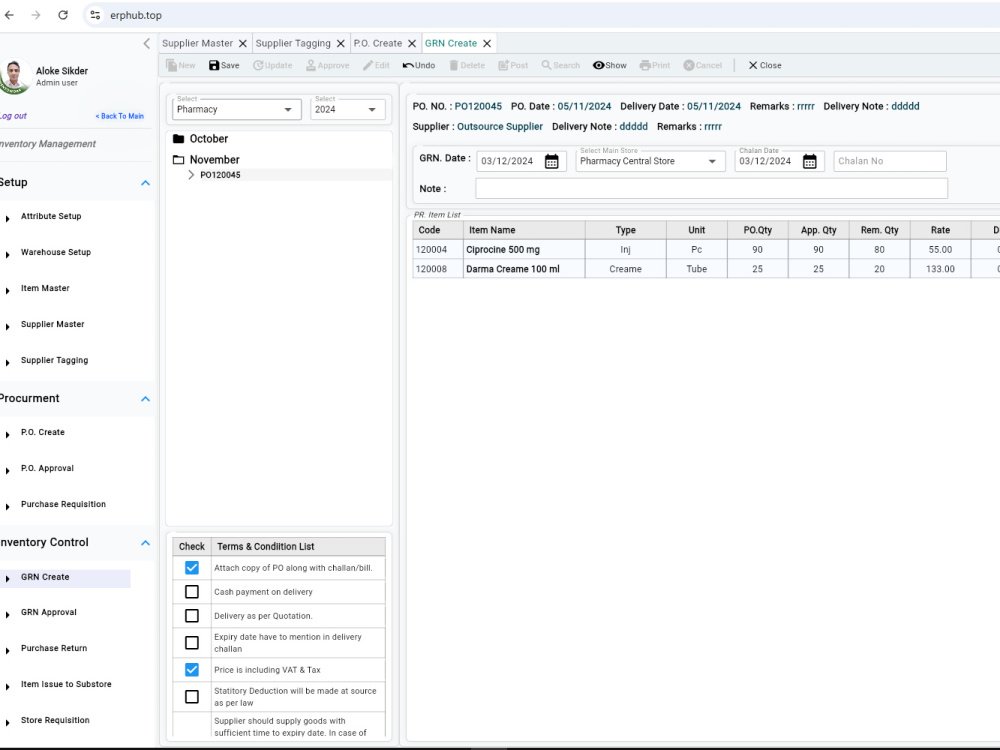Click the Note text field
This screenshot has width=1000, height=750.
[711, 189]
